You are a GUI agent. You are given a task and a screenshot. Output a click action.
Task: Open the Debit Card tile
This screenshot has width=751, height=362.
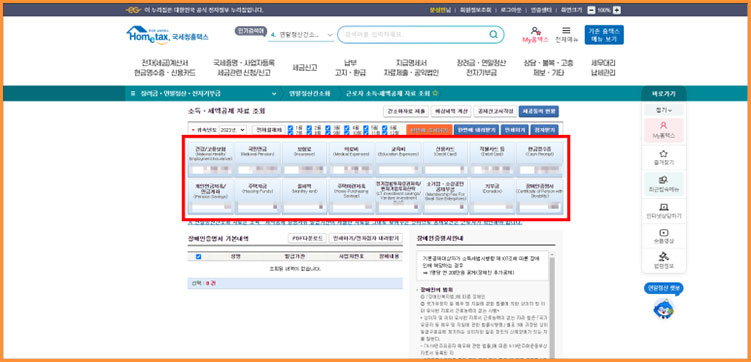pyautogui.click(x=492, y=158)
